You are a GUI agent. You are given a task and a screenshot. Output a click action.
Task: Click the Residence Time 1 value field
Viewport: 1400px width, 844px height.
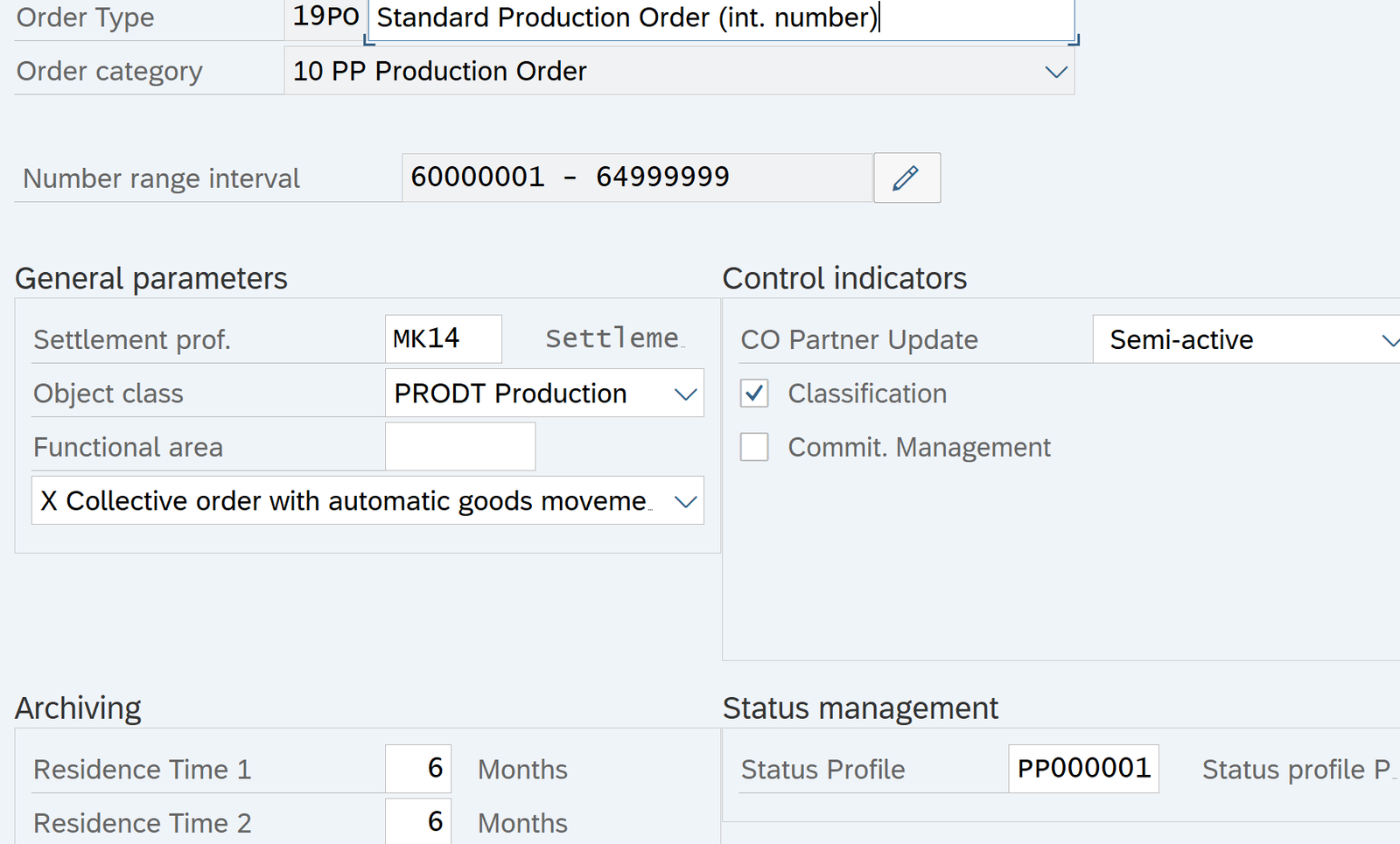coord(418,769)
